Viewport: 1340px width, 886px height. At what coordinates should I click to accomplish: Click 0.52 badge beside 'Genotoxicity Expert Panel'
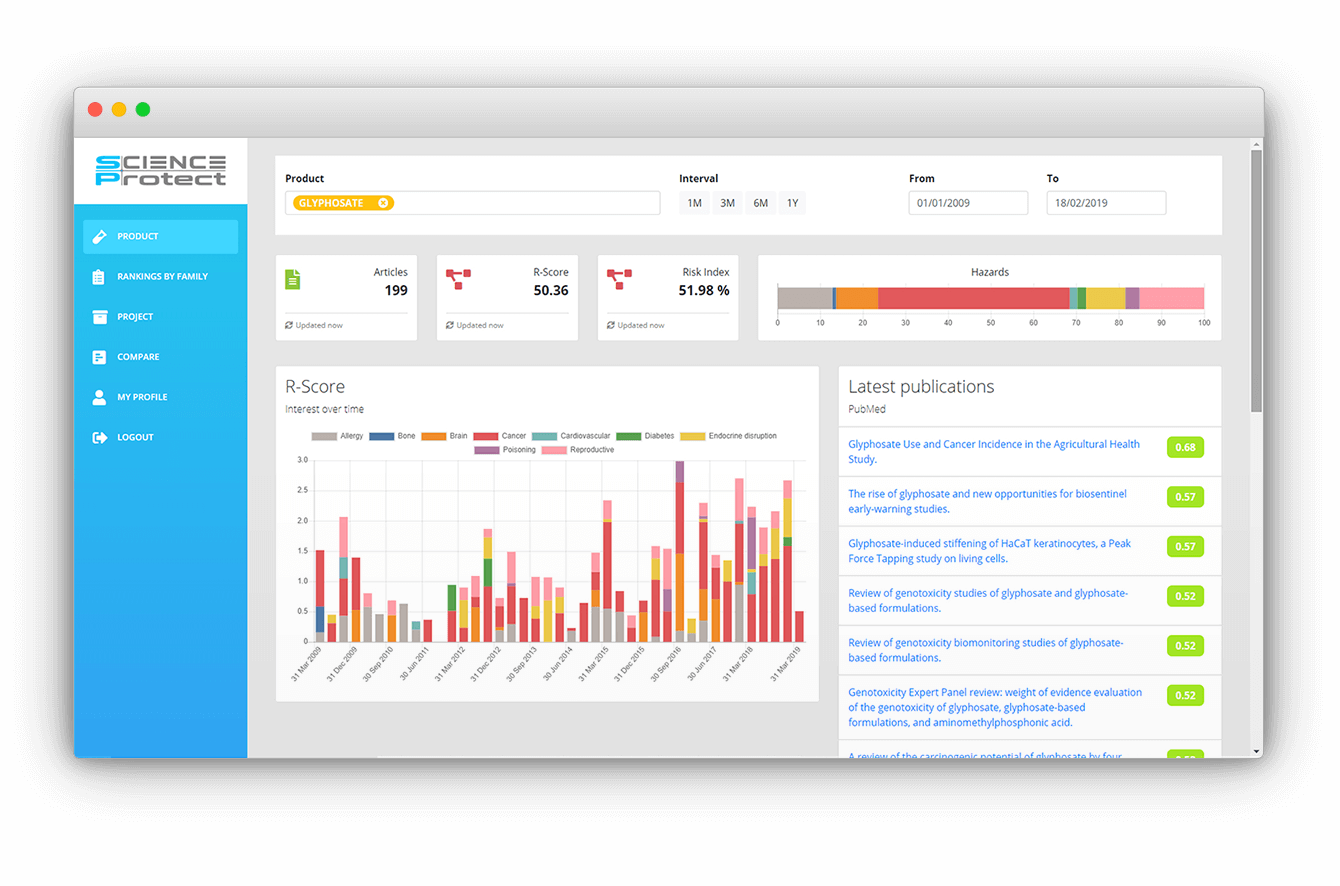[x=1185, y=695]
